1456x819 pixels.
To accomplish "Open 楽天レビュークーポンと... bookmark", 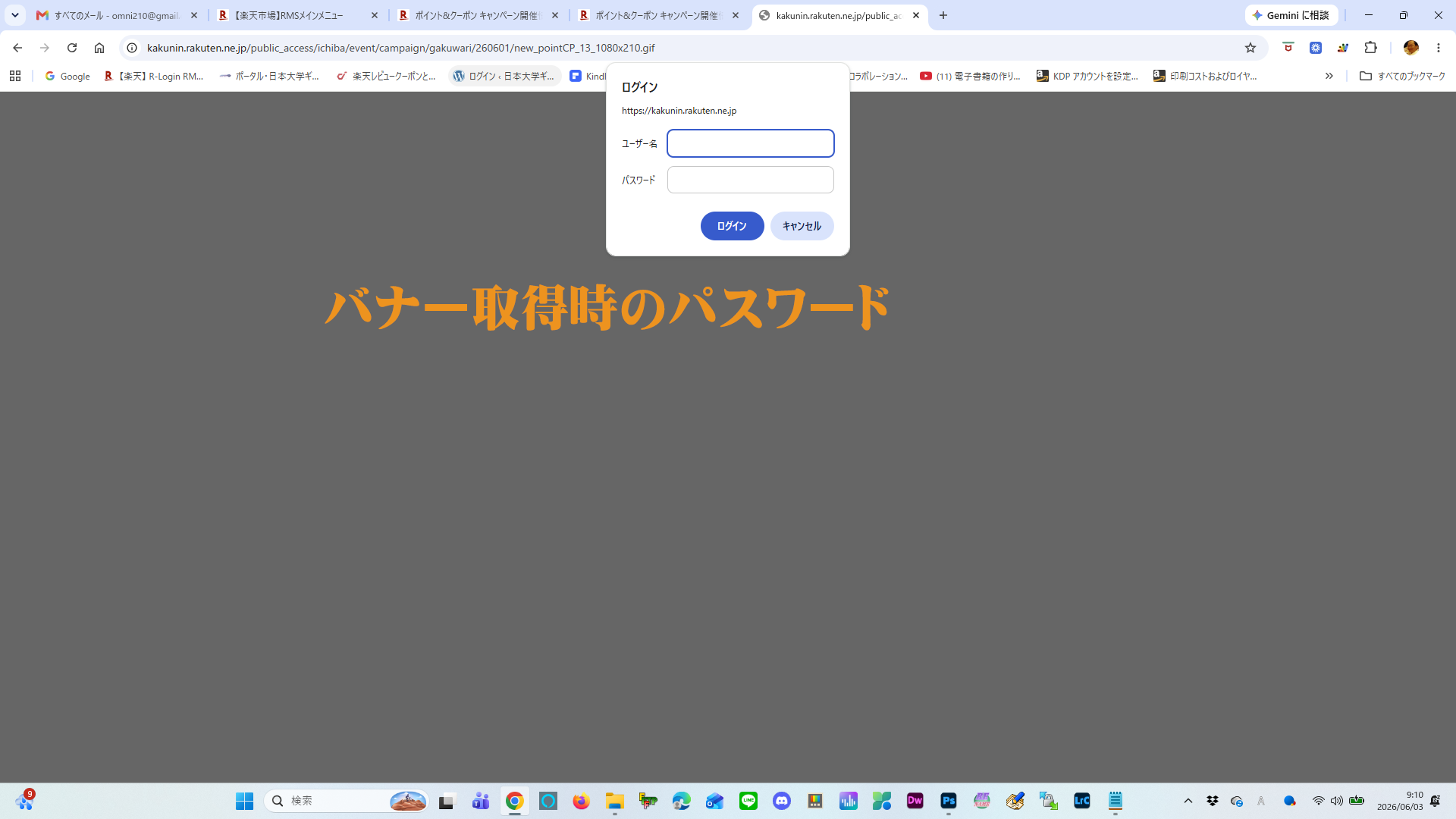I will (x=387, y=76).
